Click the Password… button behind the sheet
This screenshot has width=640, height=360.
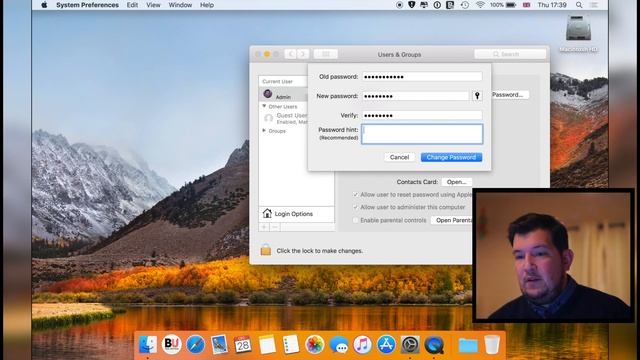tap(509, 95)
